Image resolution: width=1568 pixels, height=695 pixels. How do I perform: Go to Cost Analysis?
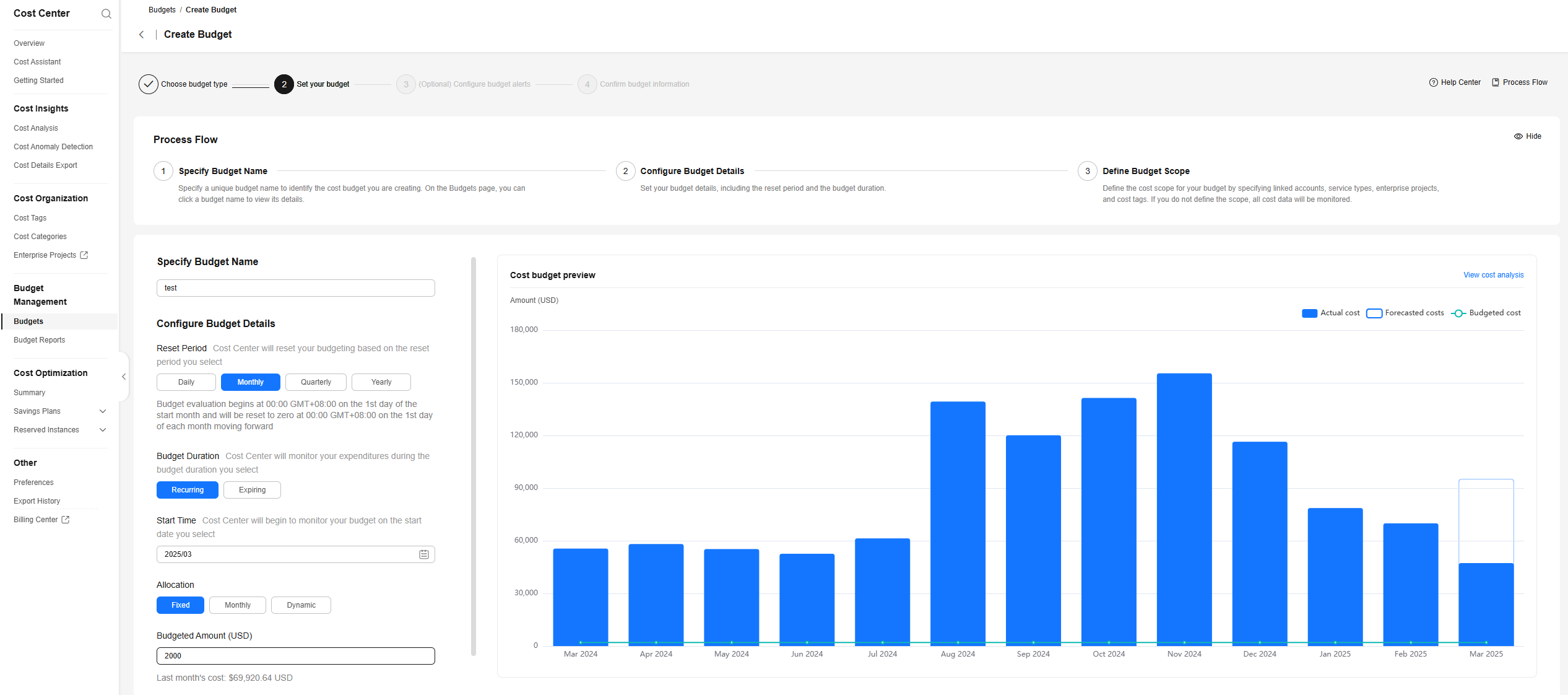tap(36, 128)
